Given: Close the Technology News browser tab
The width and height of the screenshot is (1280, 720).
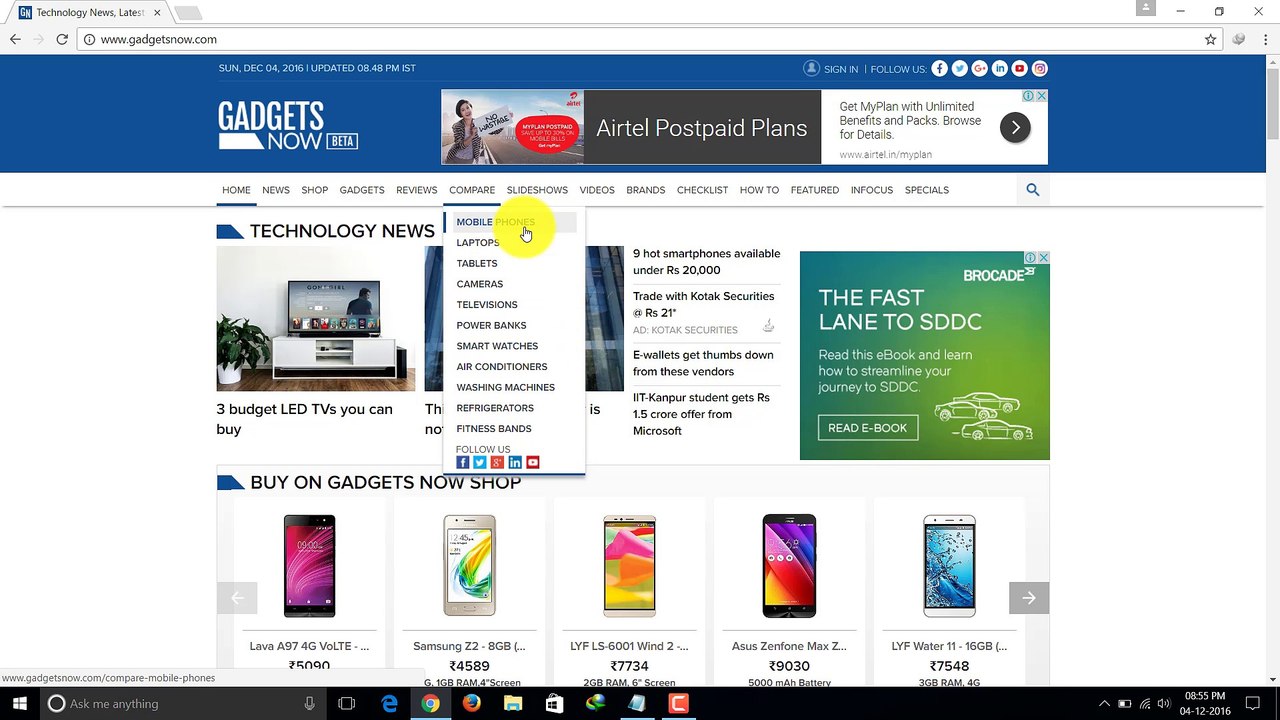Looking at the screenshot, I should click(x=157, y=13).
